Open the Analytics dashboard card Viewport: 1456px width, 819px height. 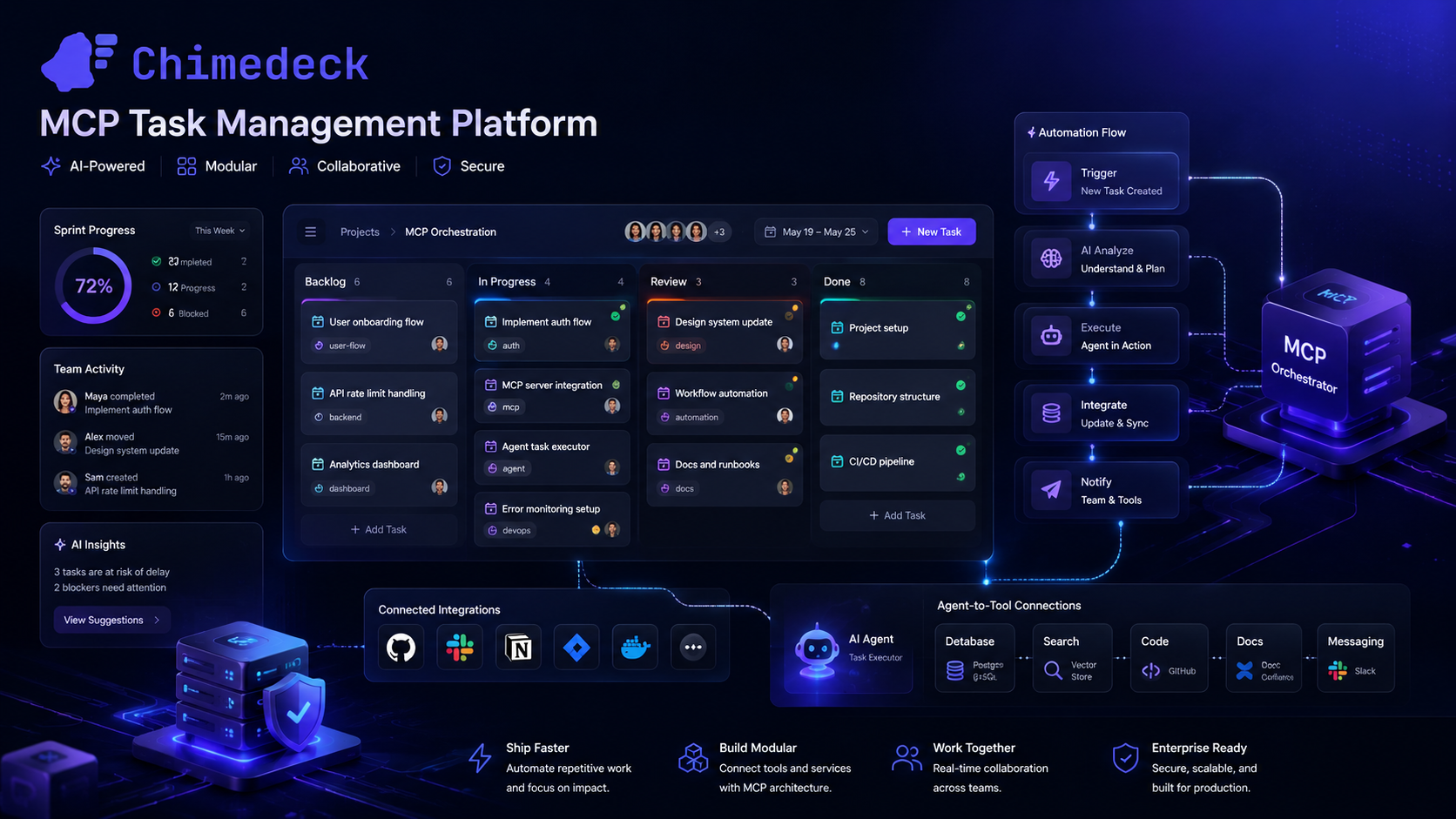pyautogui.click(x=379, y=475)
